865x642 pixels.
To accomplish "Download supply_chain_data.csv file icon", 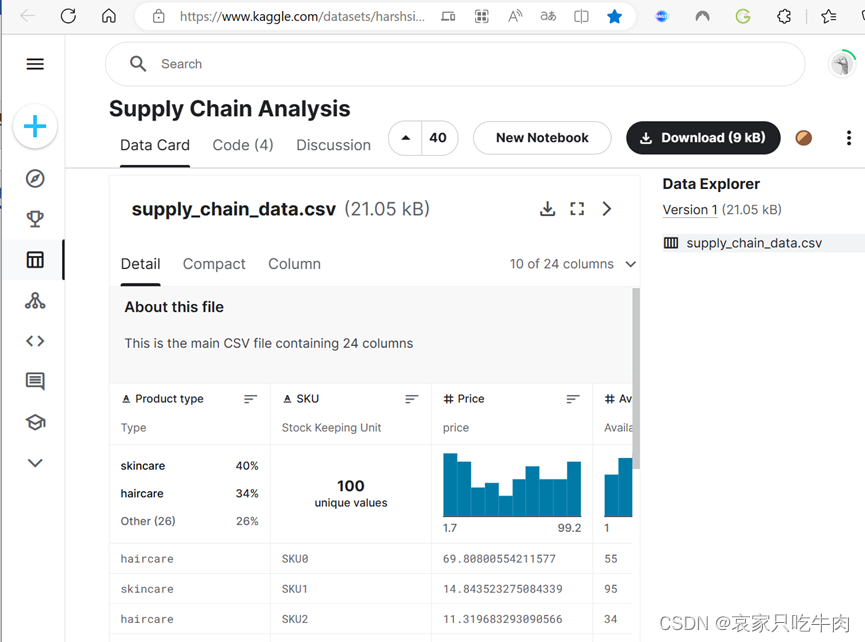I will pos(547,208).
